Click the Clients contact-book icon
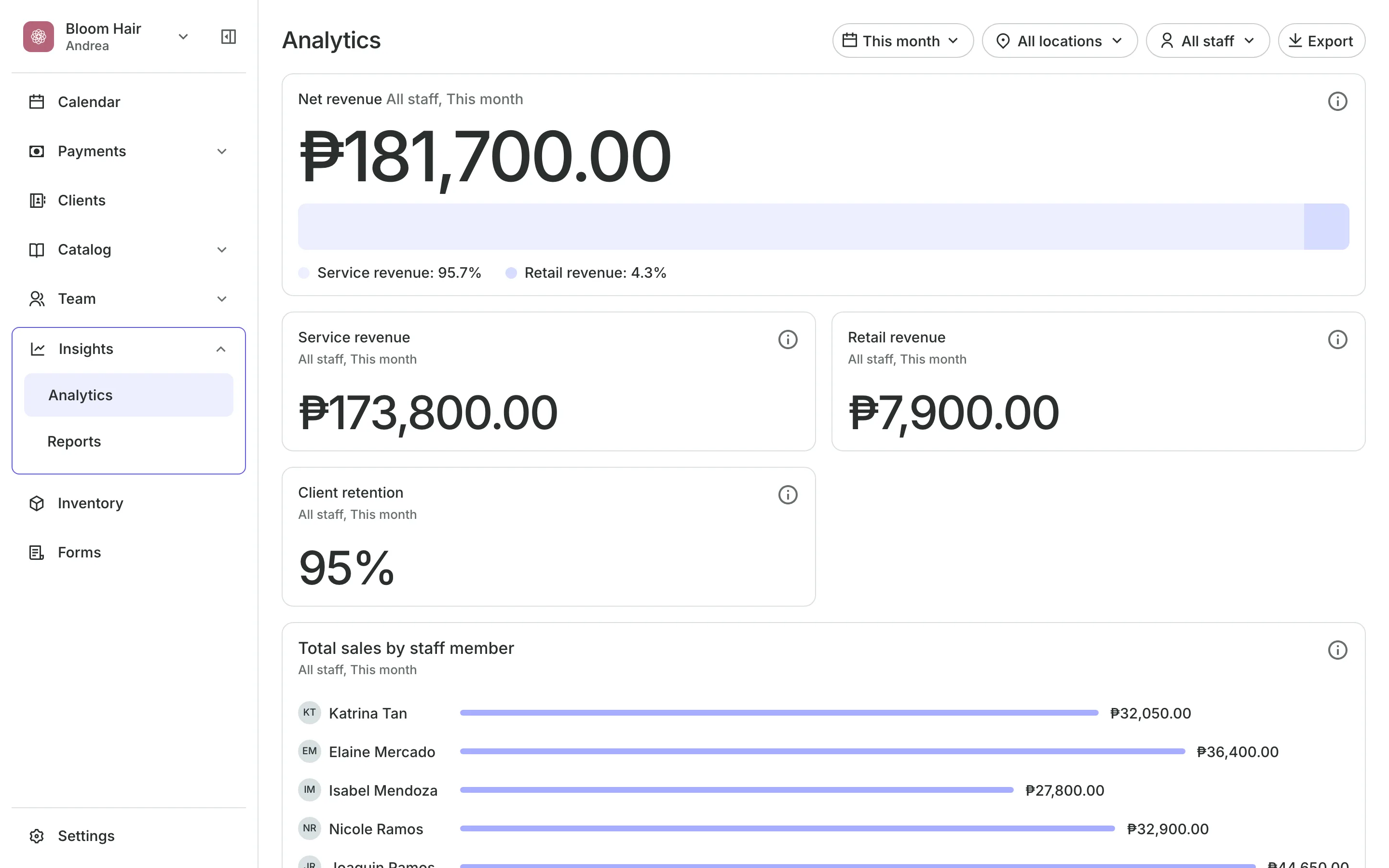Image resolution: width=1389 pixels, height=868 pixels. 37,200
